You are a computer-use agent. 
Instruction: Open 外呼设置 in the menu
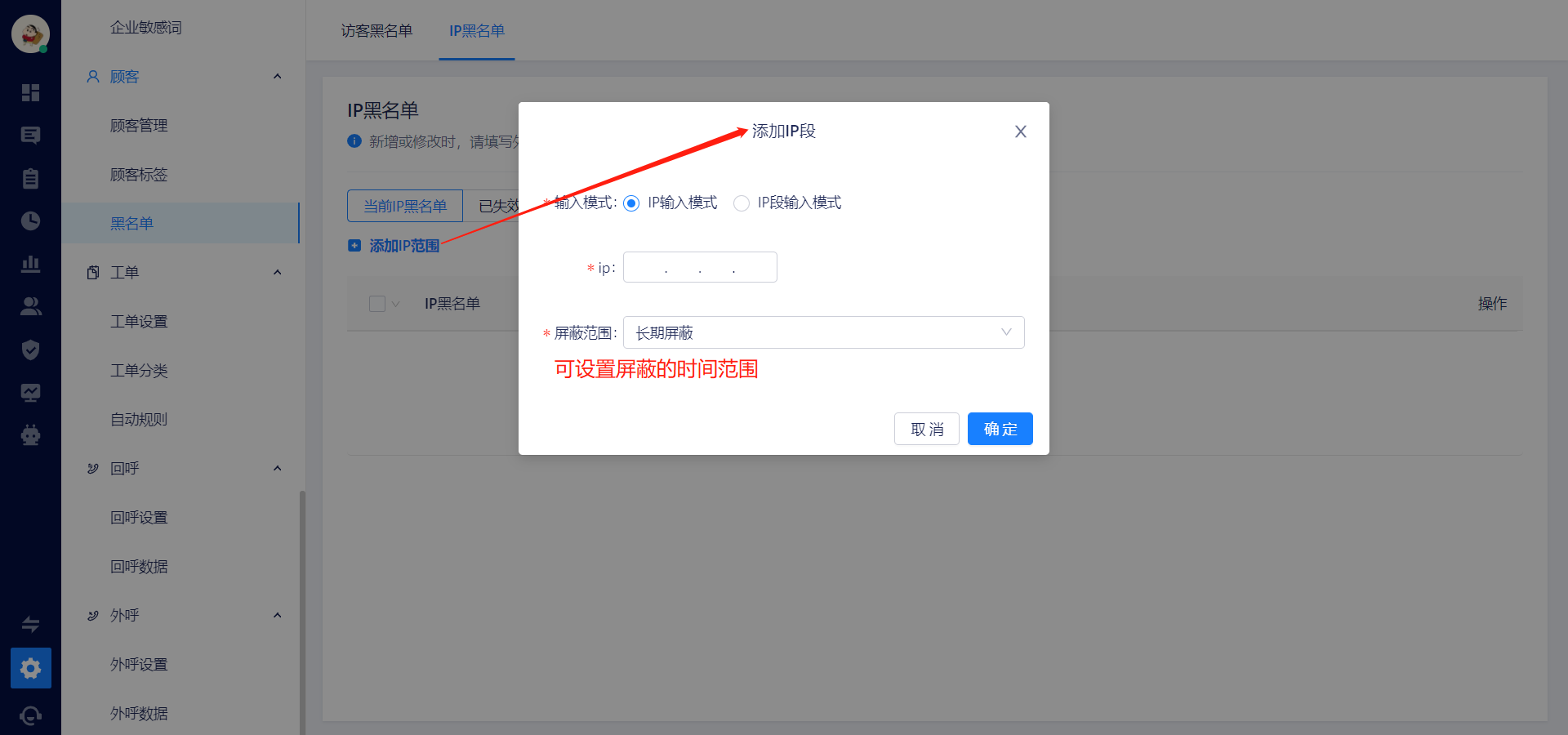click(x=139, y=665)
